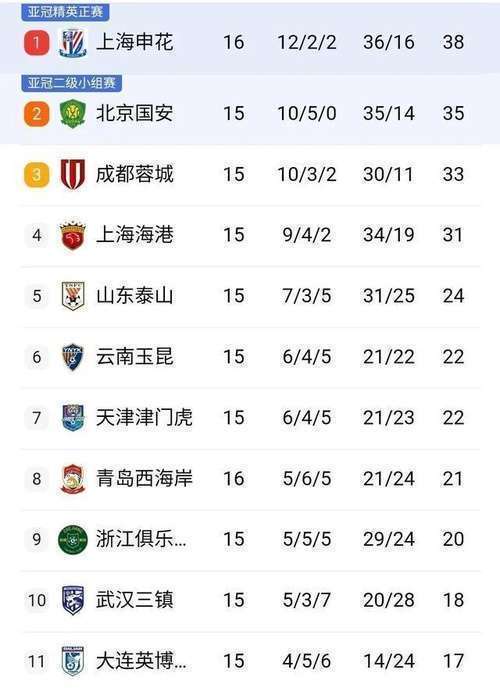The image size is (500, 691).
Task: Select the 武汉三镇 table row name
Action: point(134,600)
